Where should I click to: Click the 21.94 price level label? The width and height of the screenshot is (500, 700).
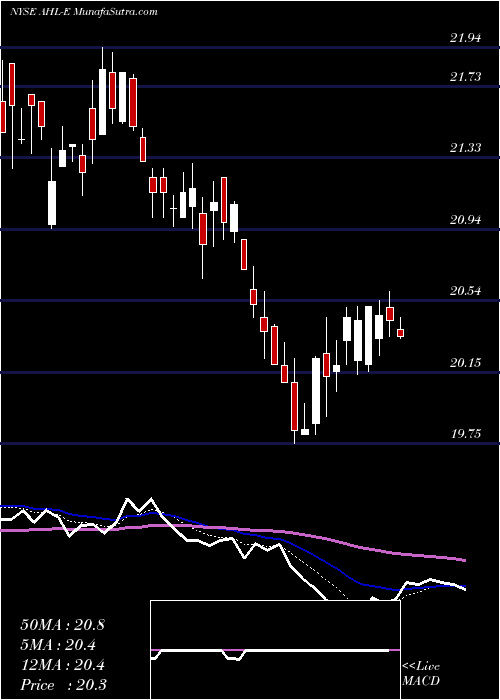(466, 38)
